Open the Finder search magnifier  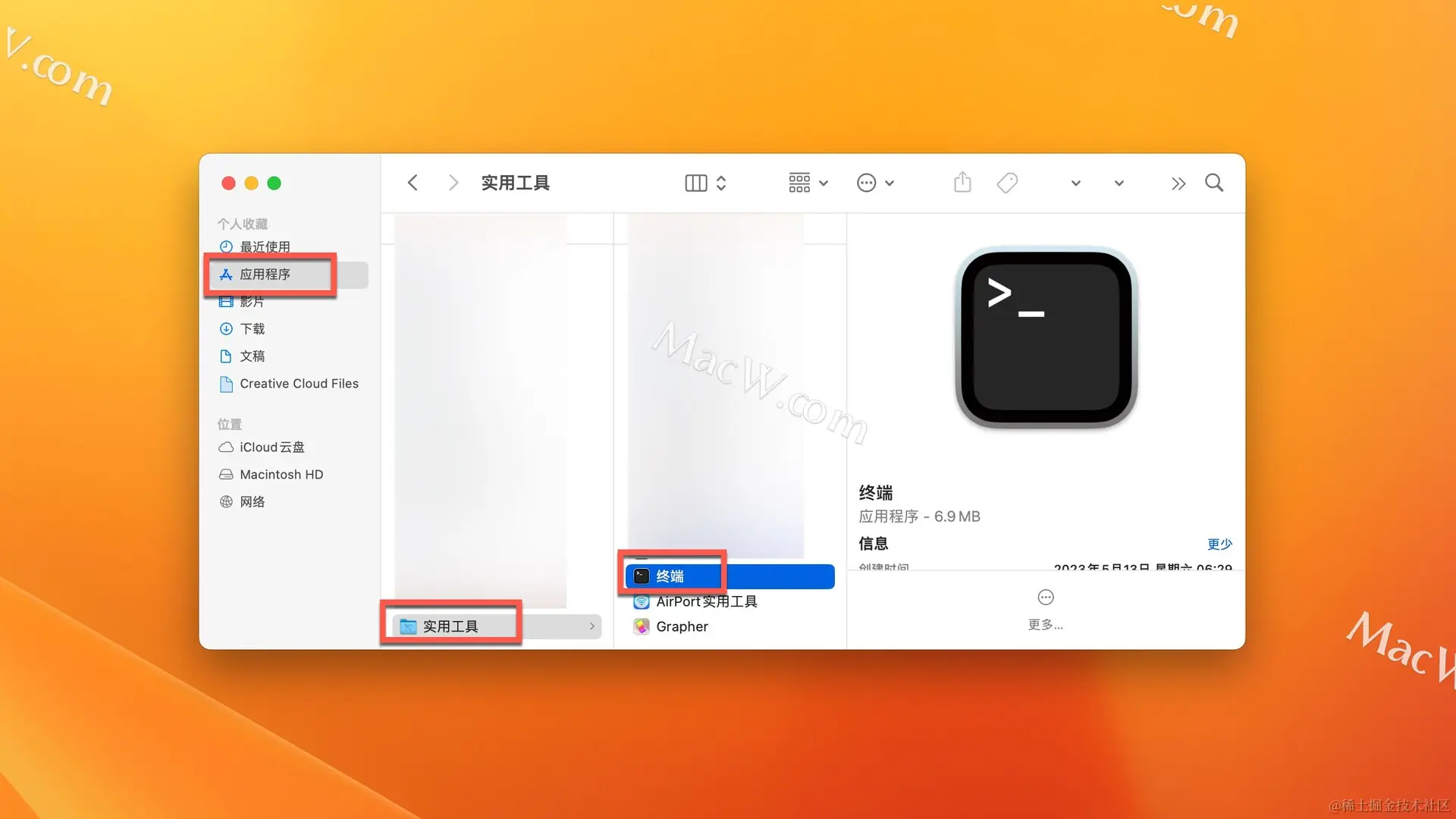click(1214, 183)
